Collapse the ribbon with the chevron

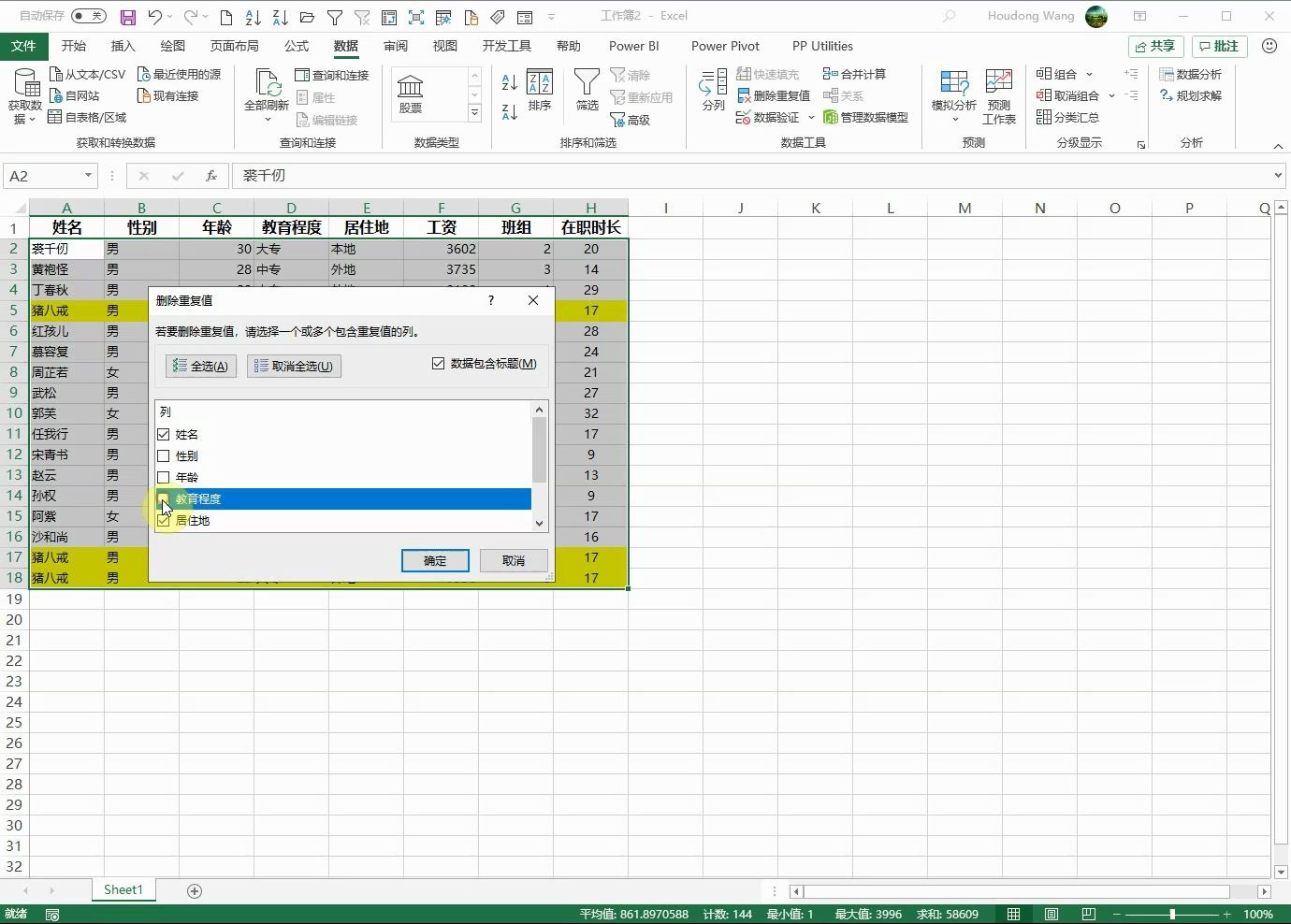[1278, 146]
